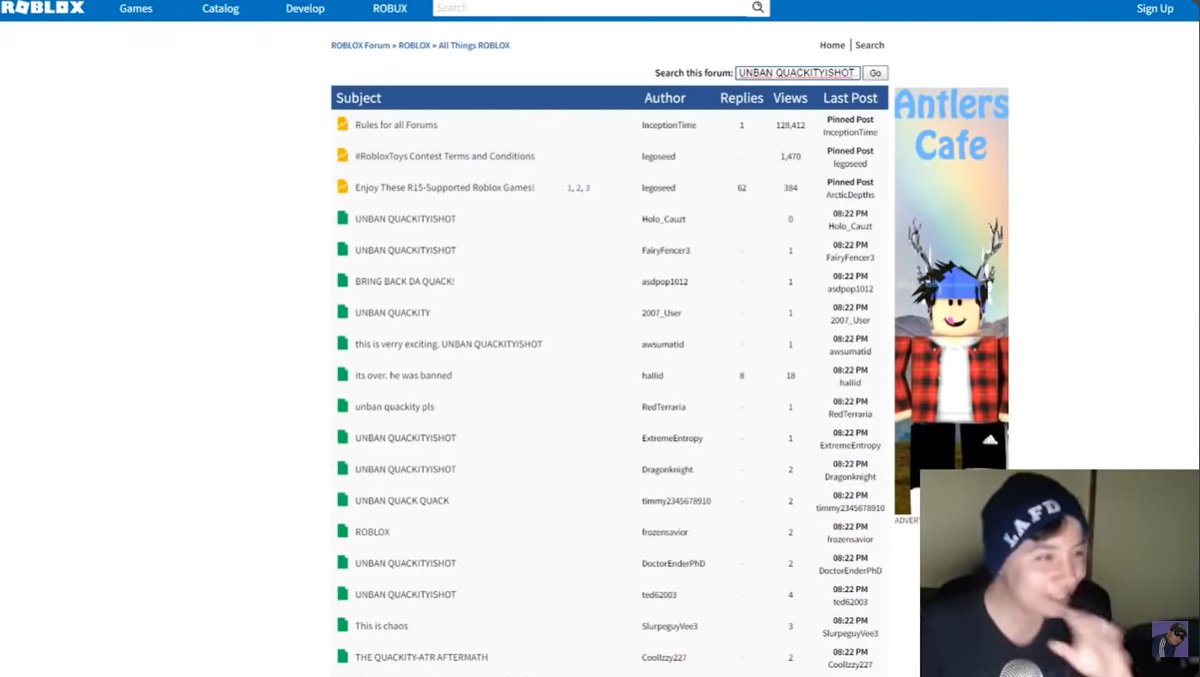1200x677 pixels.
Task: Click the webcam overlay video
Action: (x=1060, y=573)
